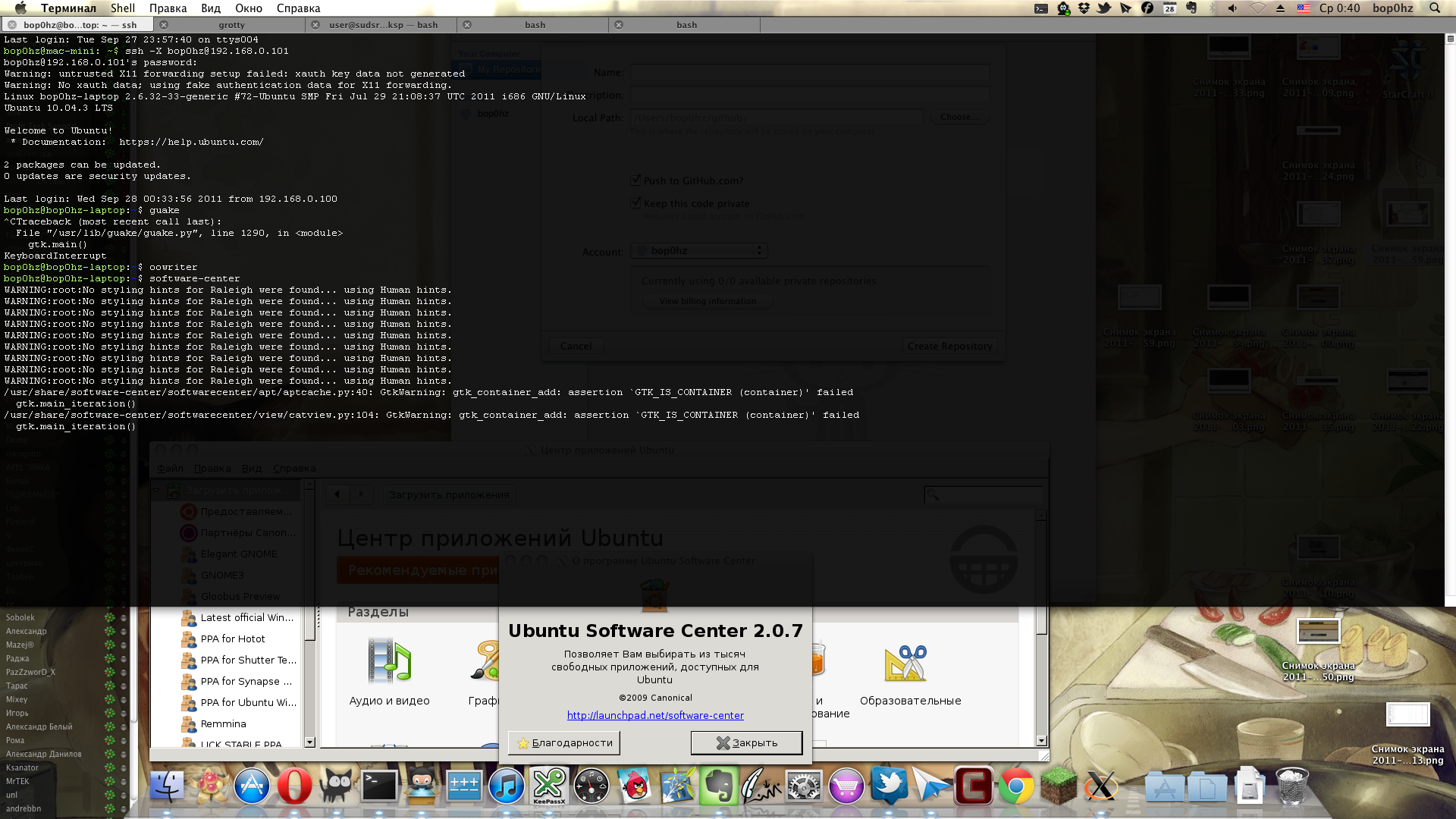Toggle Keep this code private checkbox
This screenshot has height=819, width=1456.
click(x=636, y=203)
